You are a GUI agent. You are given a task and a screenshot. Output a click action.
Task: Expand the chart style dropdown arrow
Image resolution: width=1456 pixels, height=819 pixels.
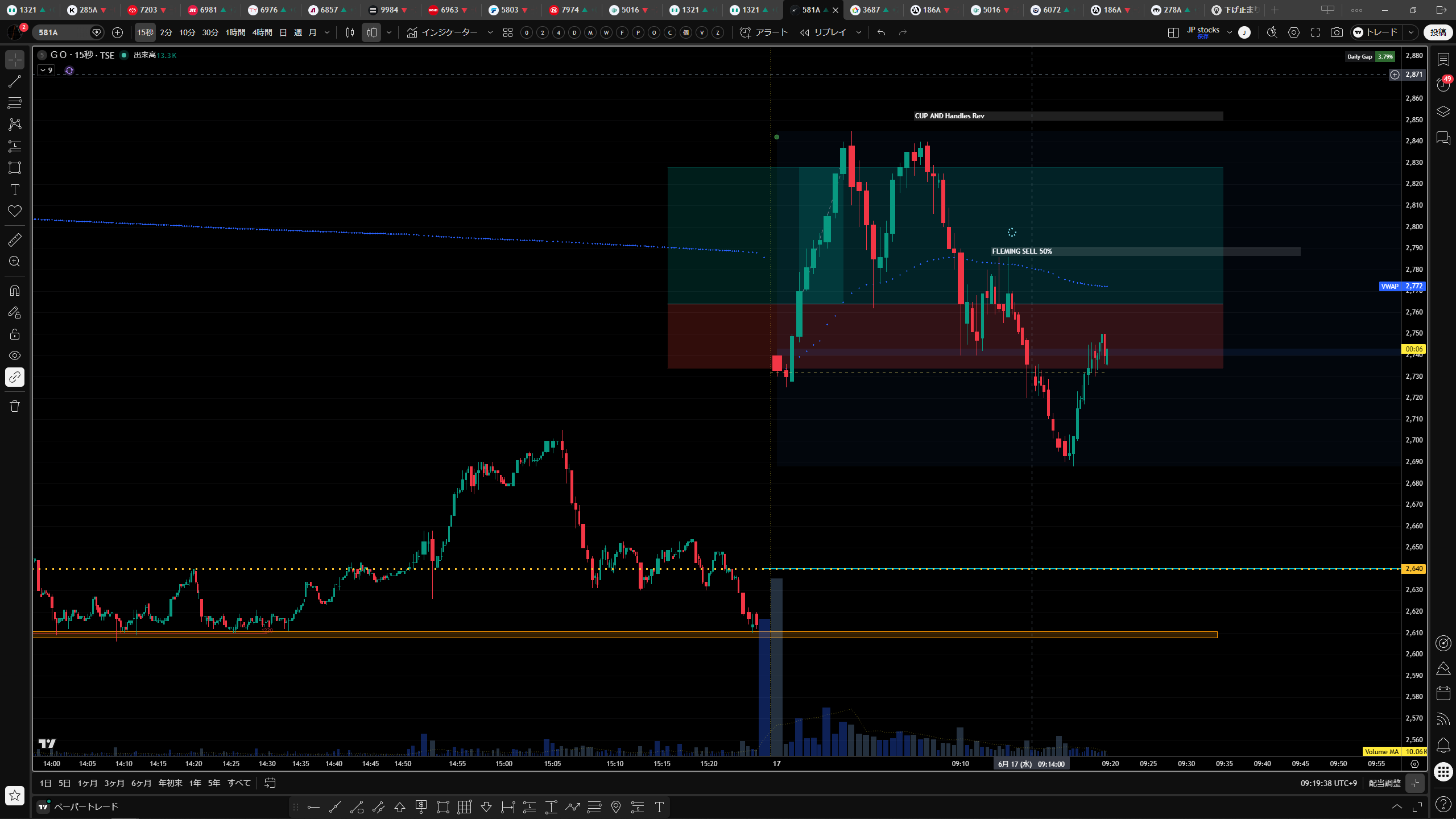(389, 32)
